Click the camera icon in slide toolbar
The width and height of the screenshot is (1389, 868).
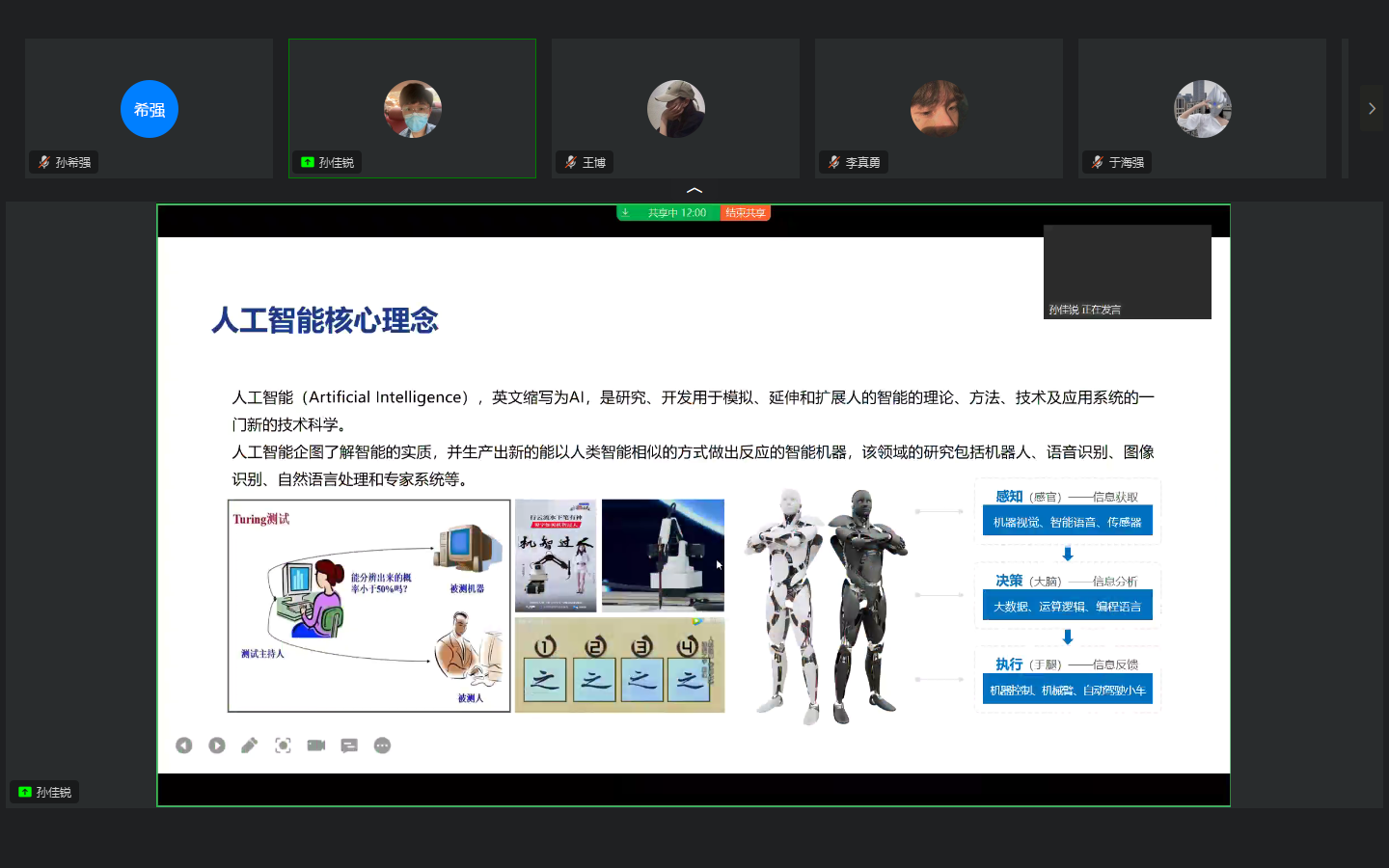point(316,746)
